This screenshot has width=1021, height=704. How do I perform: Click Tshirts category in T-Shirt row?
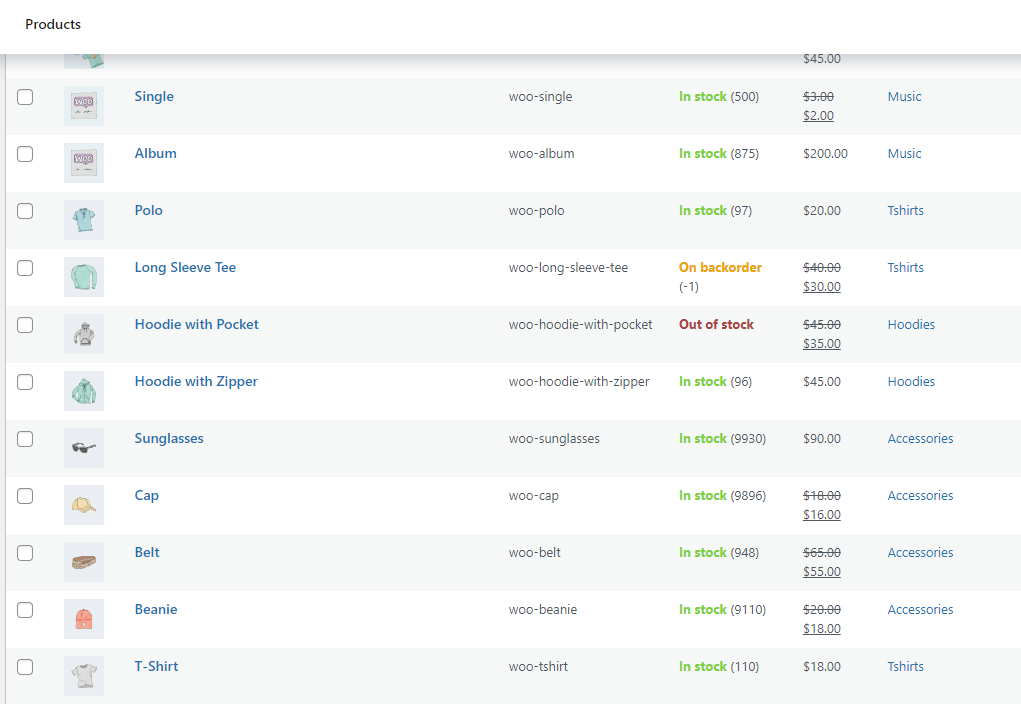[906, 667]
